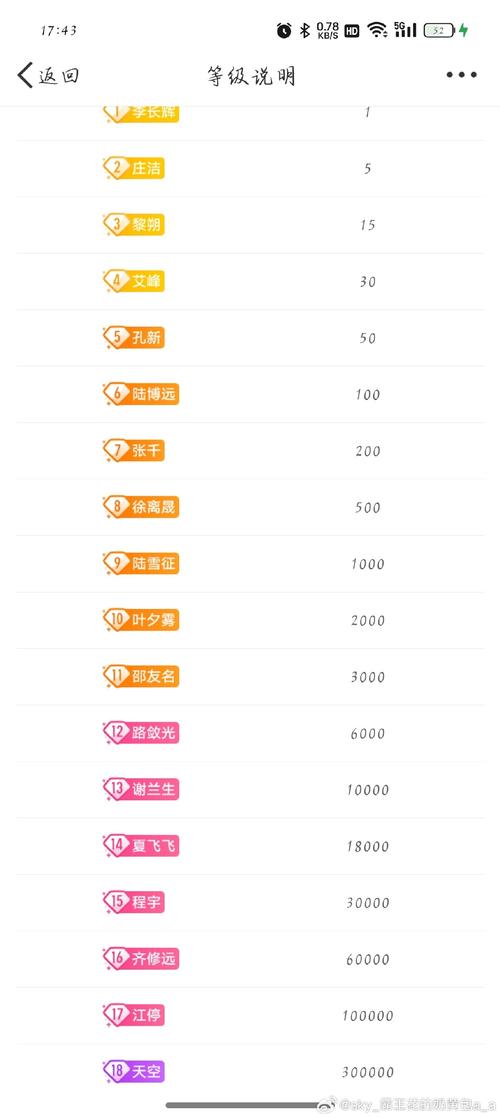Select the level 15 程宇 badge

(134, 902)
